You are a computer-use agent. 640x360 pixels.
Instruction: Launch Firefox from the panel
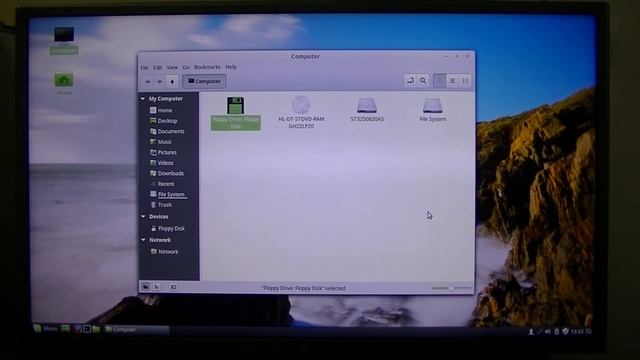coord(77,329)
